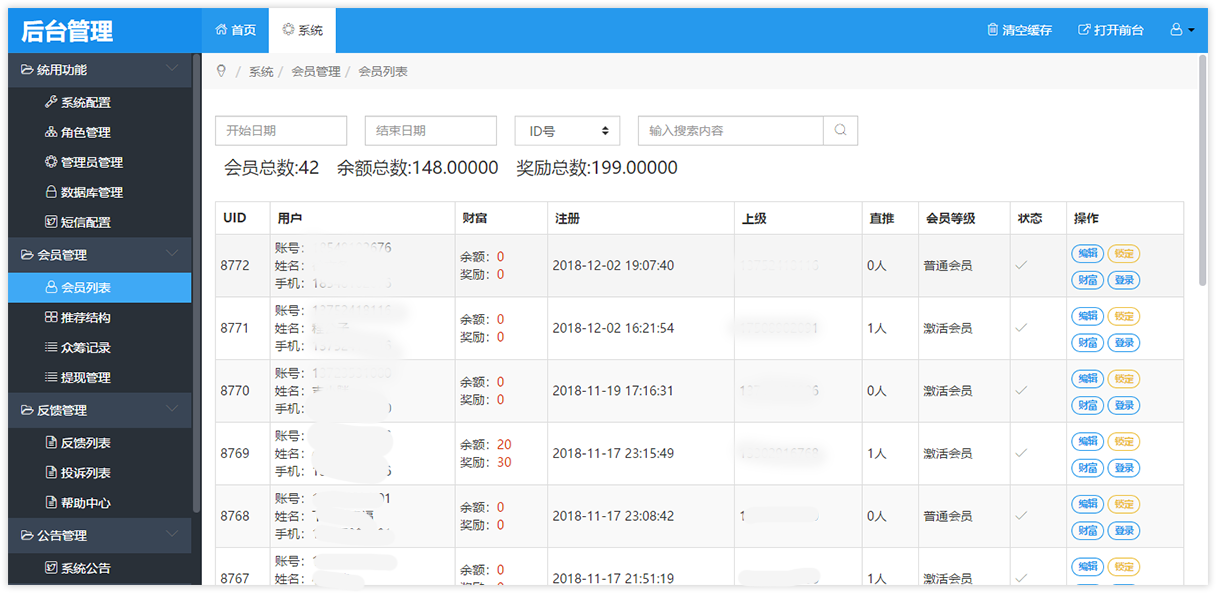Click 锁定 for UID 8771
This screenshot has height=593, width=1216.
tap(1124, 316)
